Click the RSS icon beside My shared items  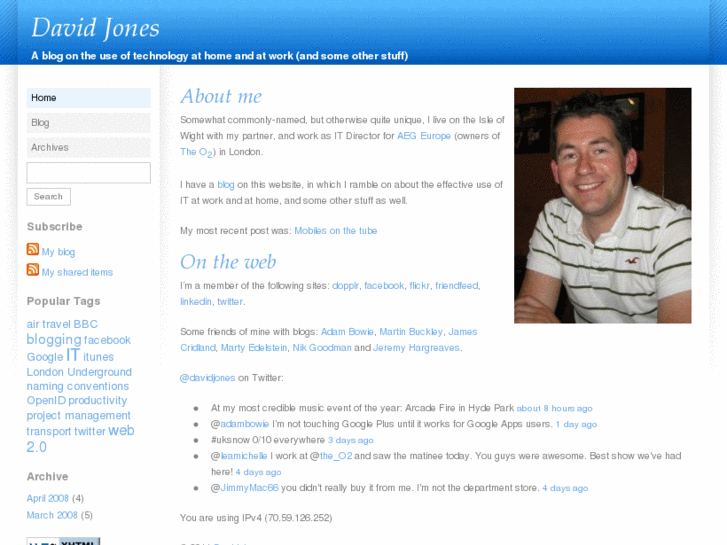(32, 269)
